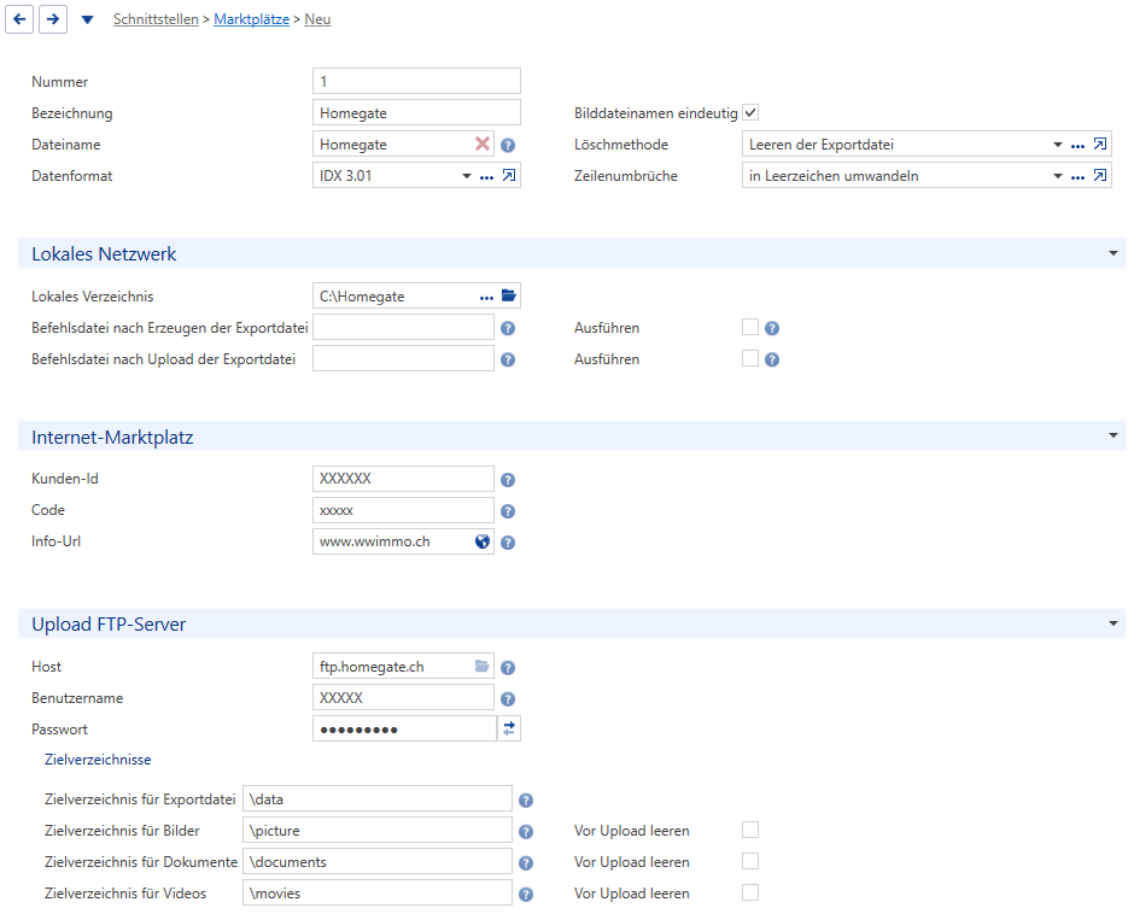Collapse the Lokales Netzwerk section
The width and height of the screenshot is (1140, 914).
(1113, 253)
